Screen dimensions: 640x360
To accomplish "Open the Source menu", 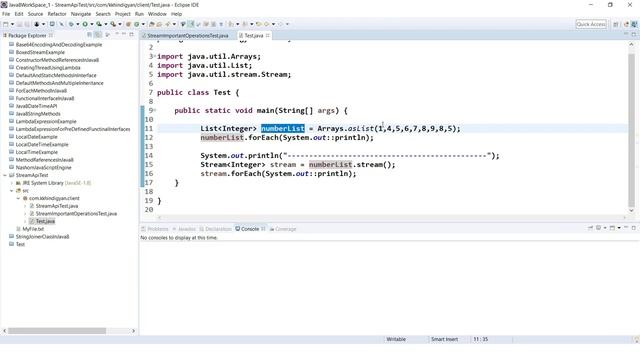I will [x=35, y=14].
